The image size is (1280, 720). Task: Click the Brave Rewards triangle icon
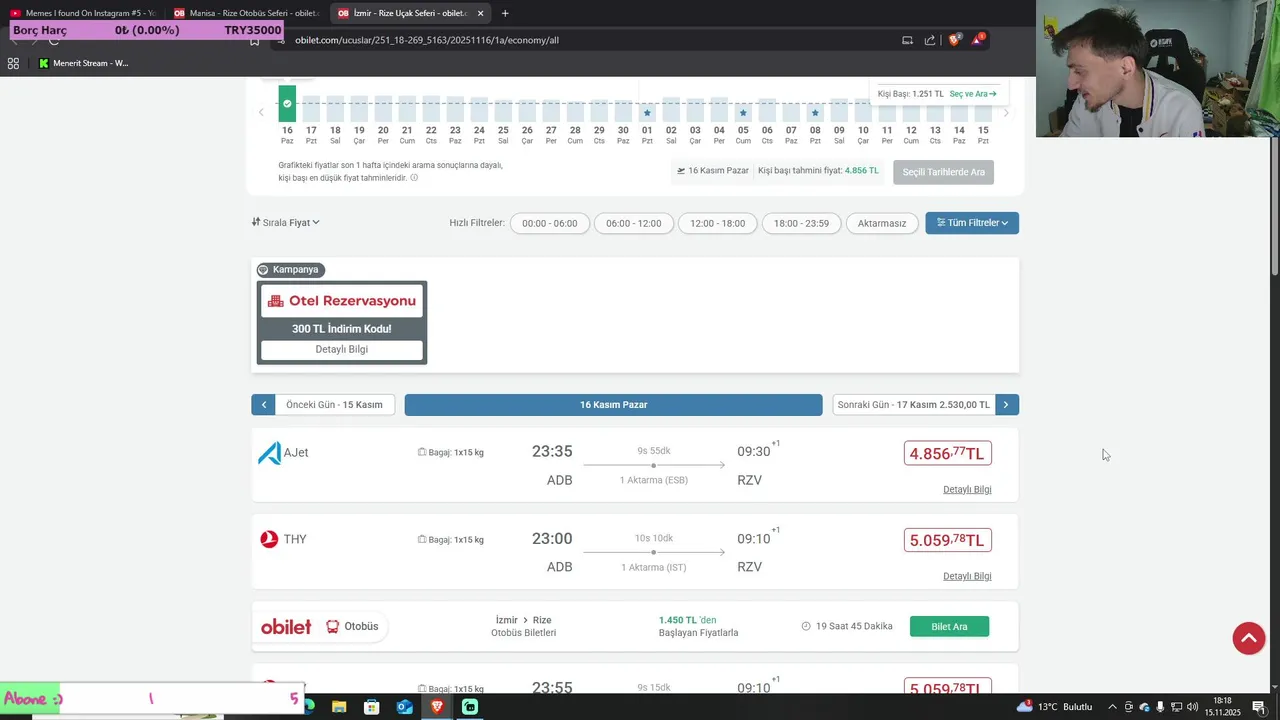click(x=979, y=40)
